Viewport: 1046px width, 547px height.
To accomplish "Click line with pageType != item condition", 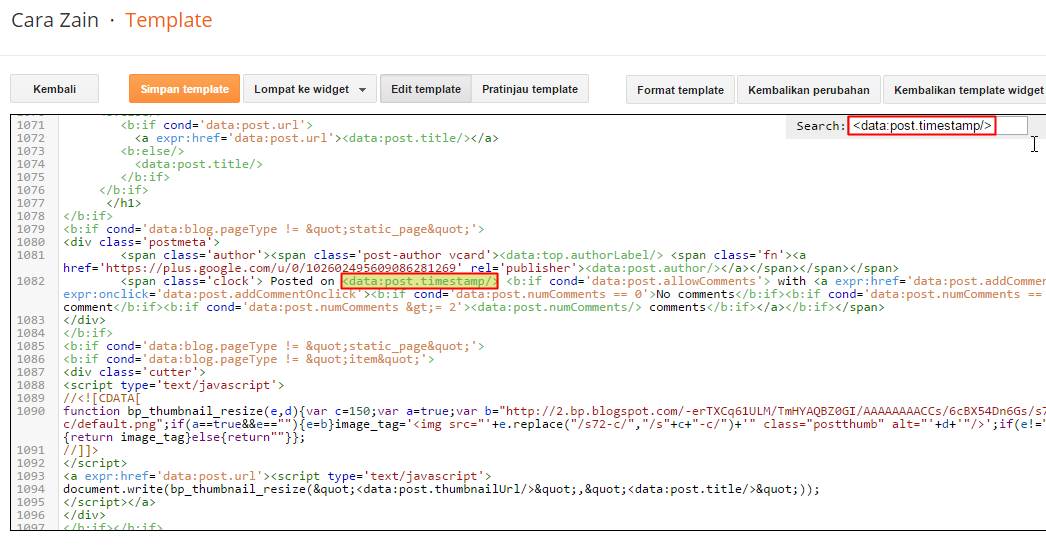I will [249, 359].
